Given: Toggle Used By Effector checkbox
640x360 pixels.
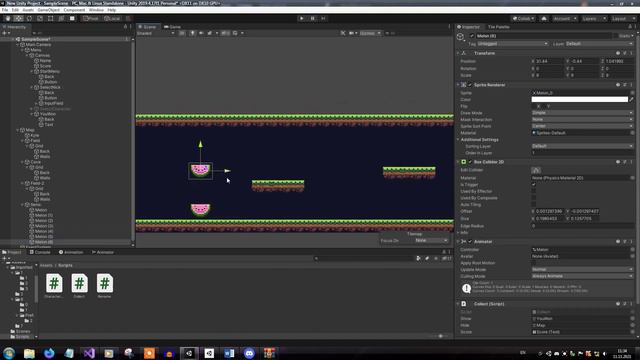Looking at the screenshot, I should (534, 191).
